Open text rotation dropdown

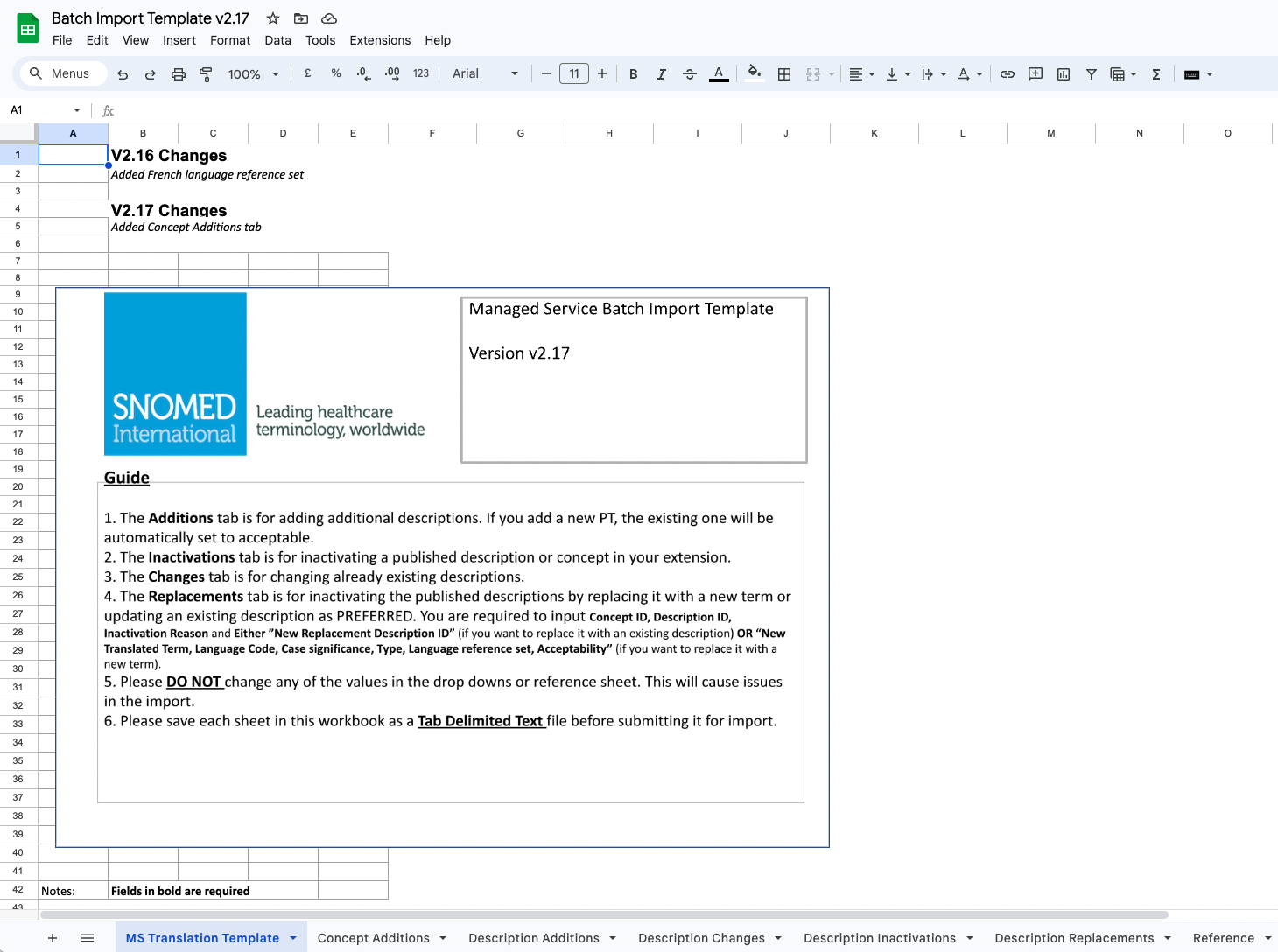[x=970, y=74]
